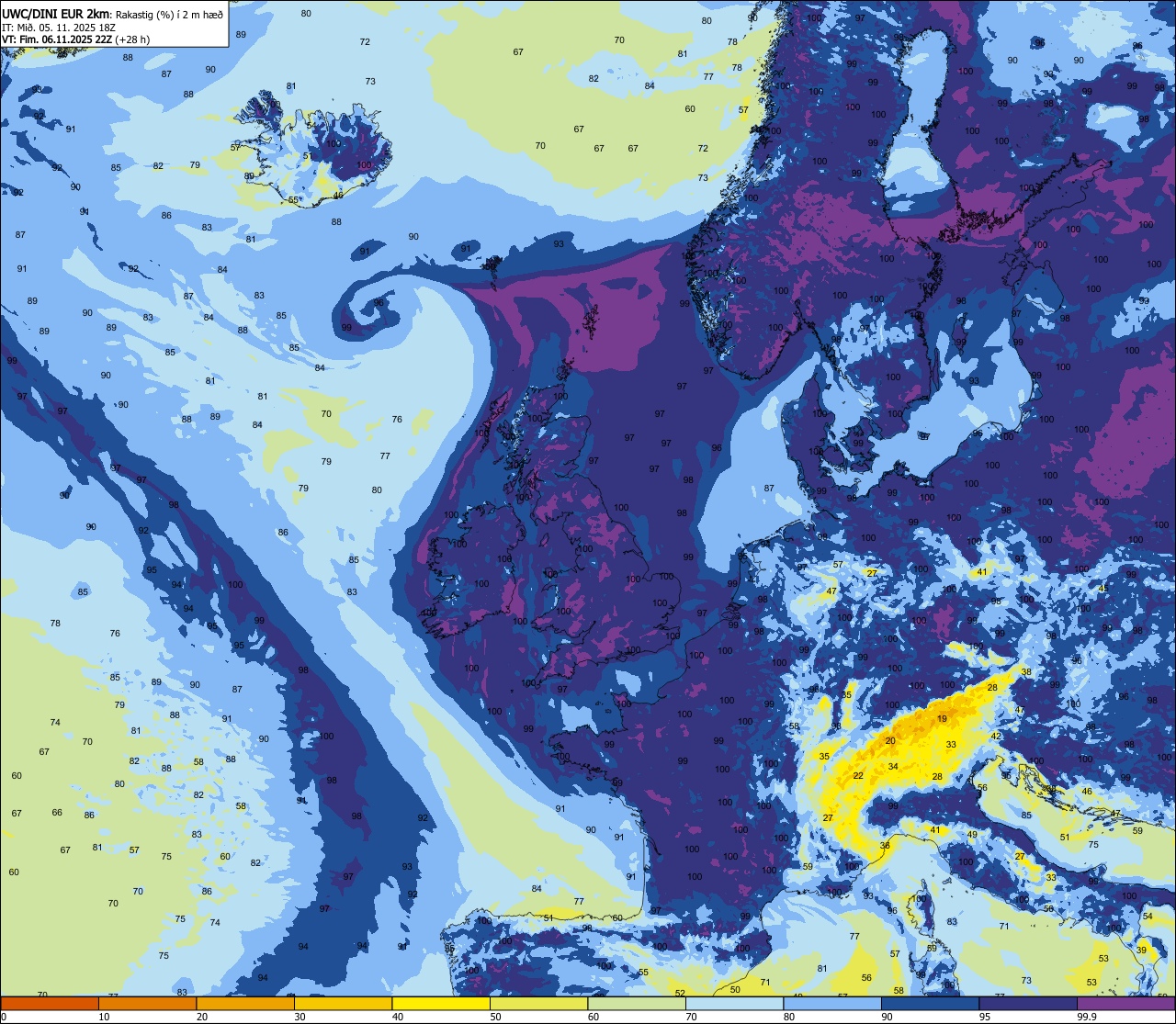Click the light blue 80–90 legend swatch

[x=832, y=1003]
